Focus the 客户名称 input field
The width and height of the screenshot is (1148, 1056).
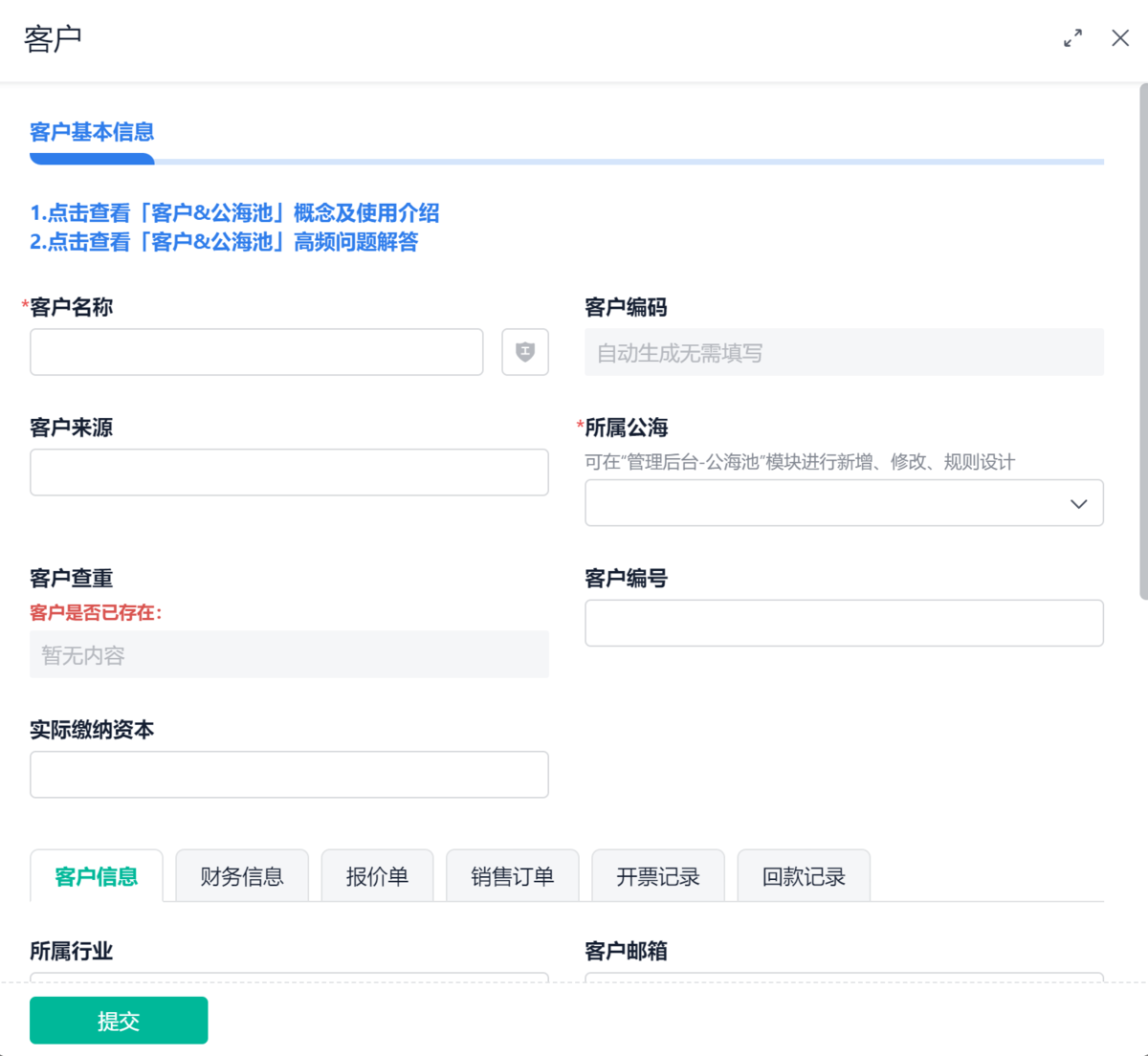pos(256,352)
